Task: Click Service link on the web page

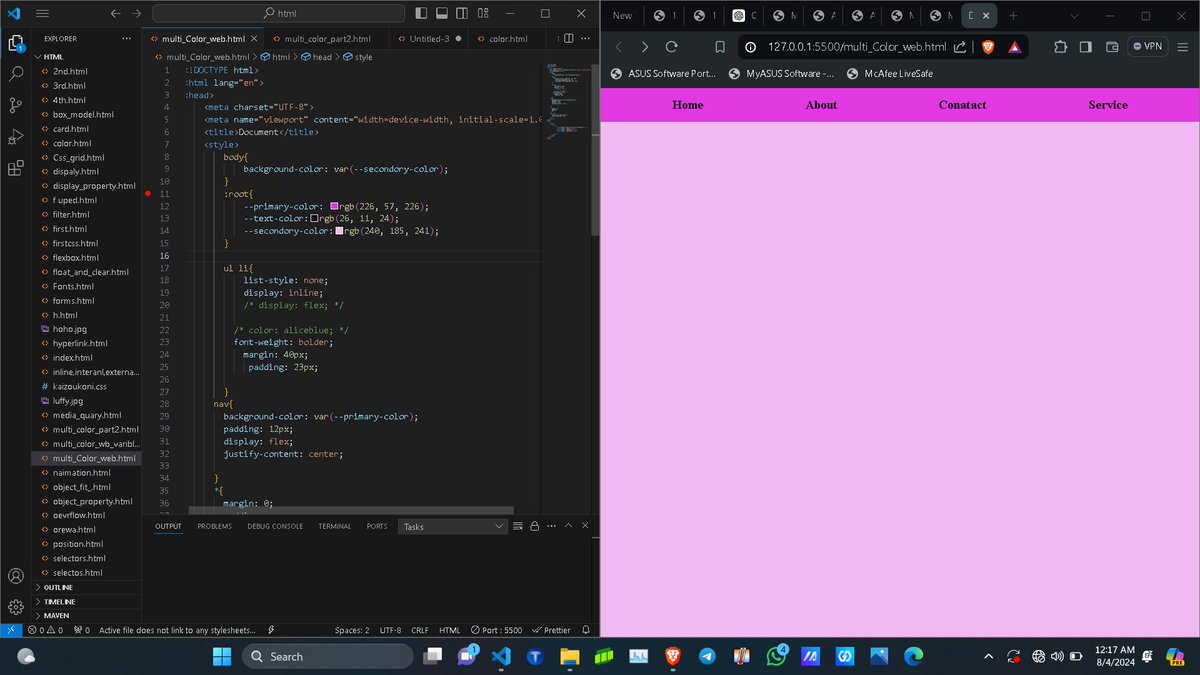Action: point(1108,105)
